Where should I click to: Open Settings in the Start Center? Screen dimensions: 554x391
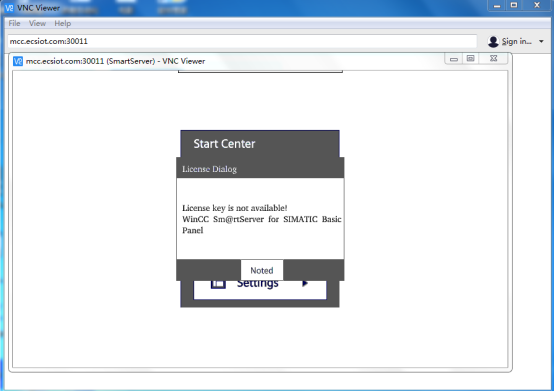point(260,290)
